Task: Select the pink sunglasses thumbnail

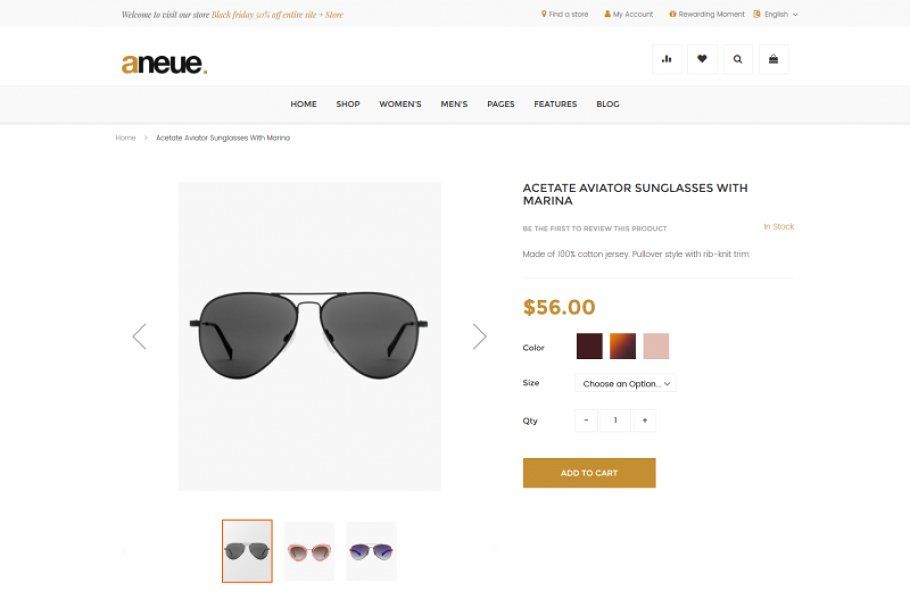Action: (x=309, y=551)
